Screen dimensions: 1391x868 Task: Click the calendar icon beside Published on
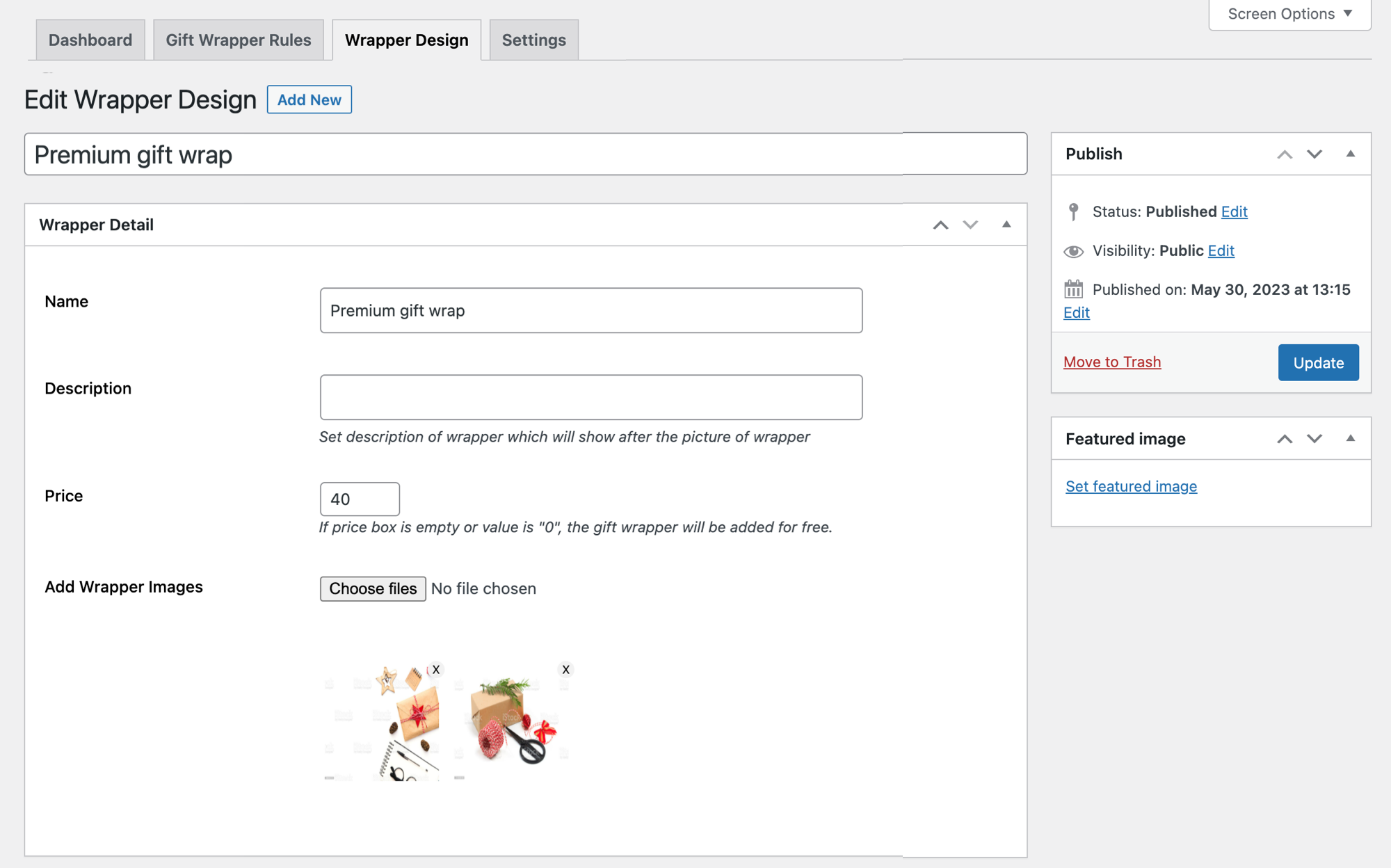1073,289
